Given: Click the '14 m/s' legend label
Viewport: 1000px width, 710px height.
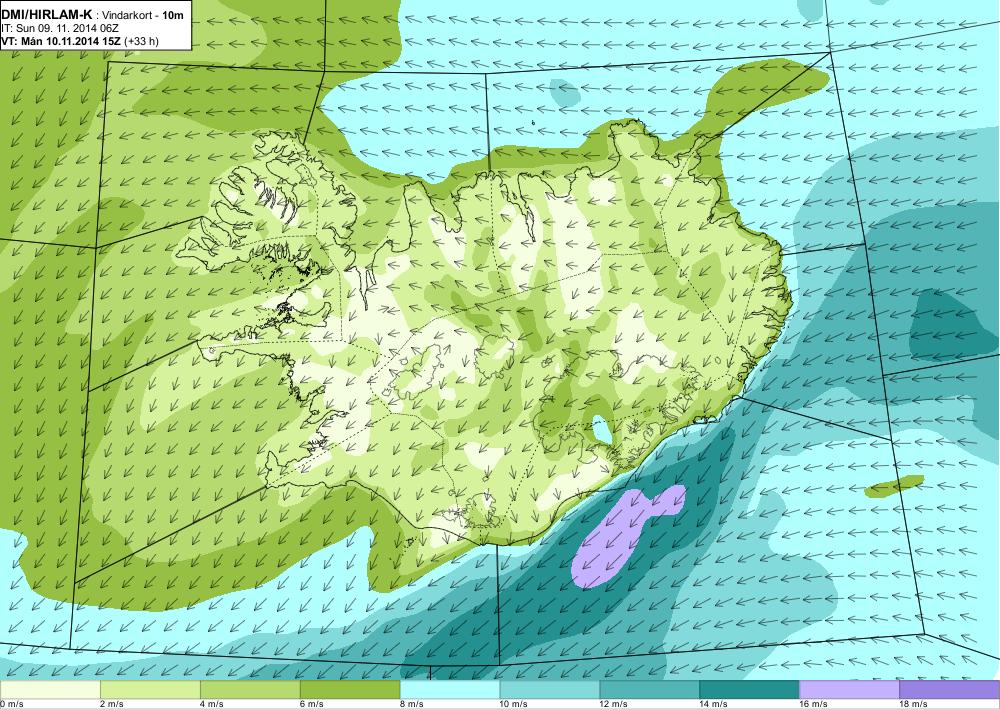Looking at the screenshot, I should [713, 704].
